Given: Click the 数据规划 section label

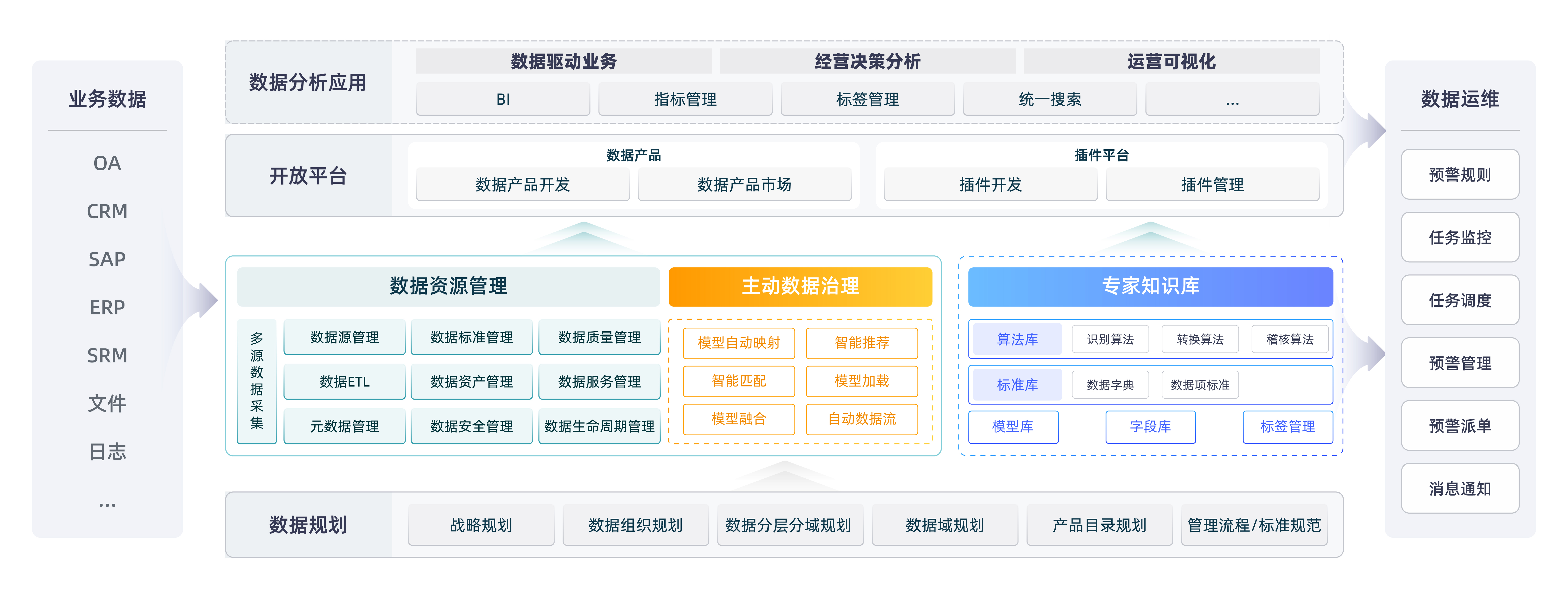Looking at the screenshot, I should [x=308, y=524].
